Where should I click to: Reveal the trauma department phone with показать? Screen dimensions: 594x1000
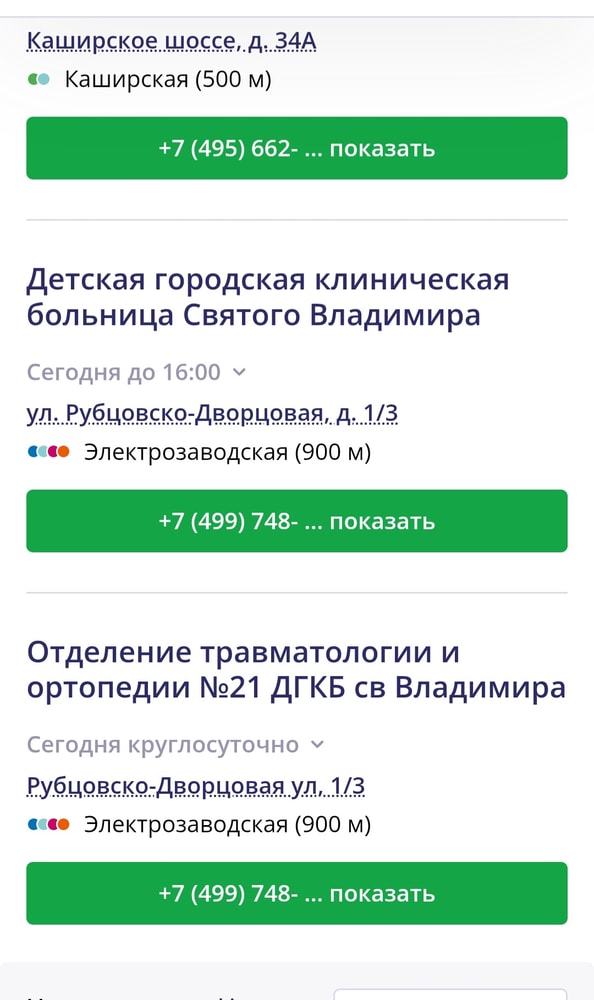(x=297, y=893)
